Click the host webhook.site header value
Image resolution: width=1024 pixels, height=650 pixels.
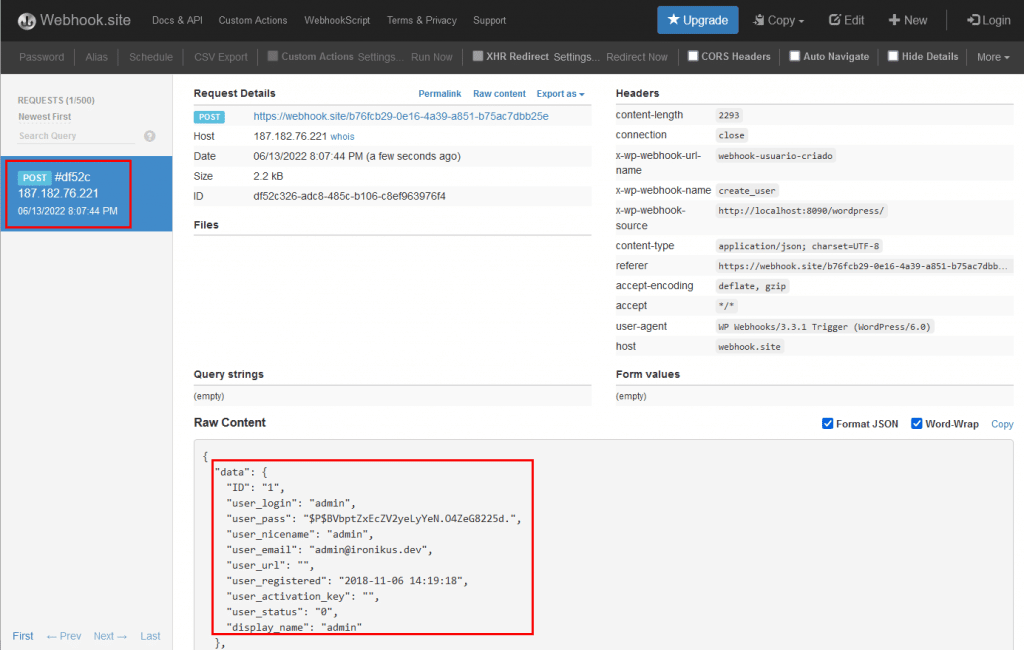749,346
